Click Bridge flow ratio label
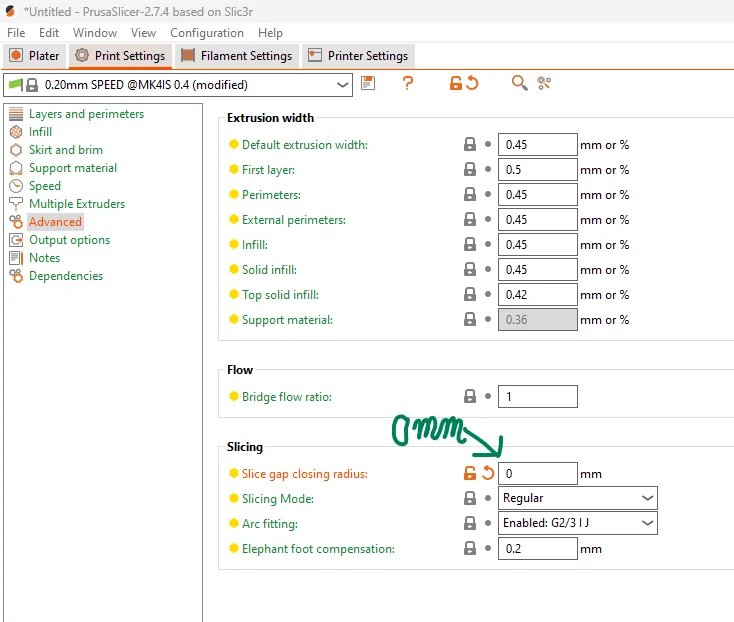The width and height of the screenshot is (734, 622). click(x=286, y=397)
